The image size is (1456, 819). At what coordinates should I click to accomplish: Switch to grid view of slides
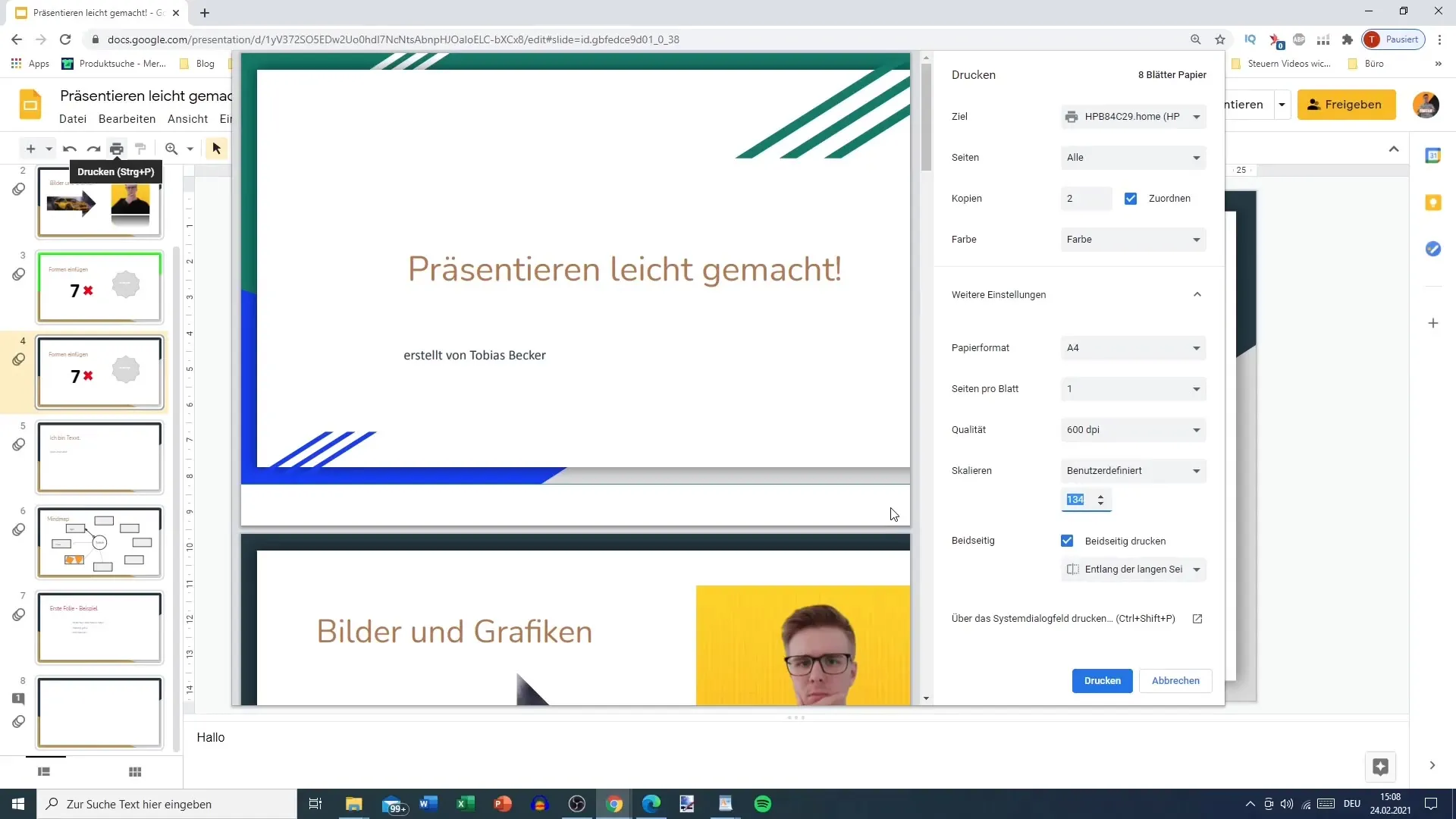tap(135, 772)
